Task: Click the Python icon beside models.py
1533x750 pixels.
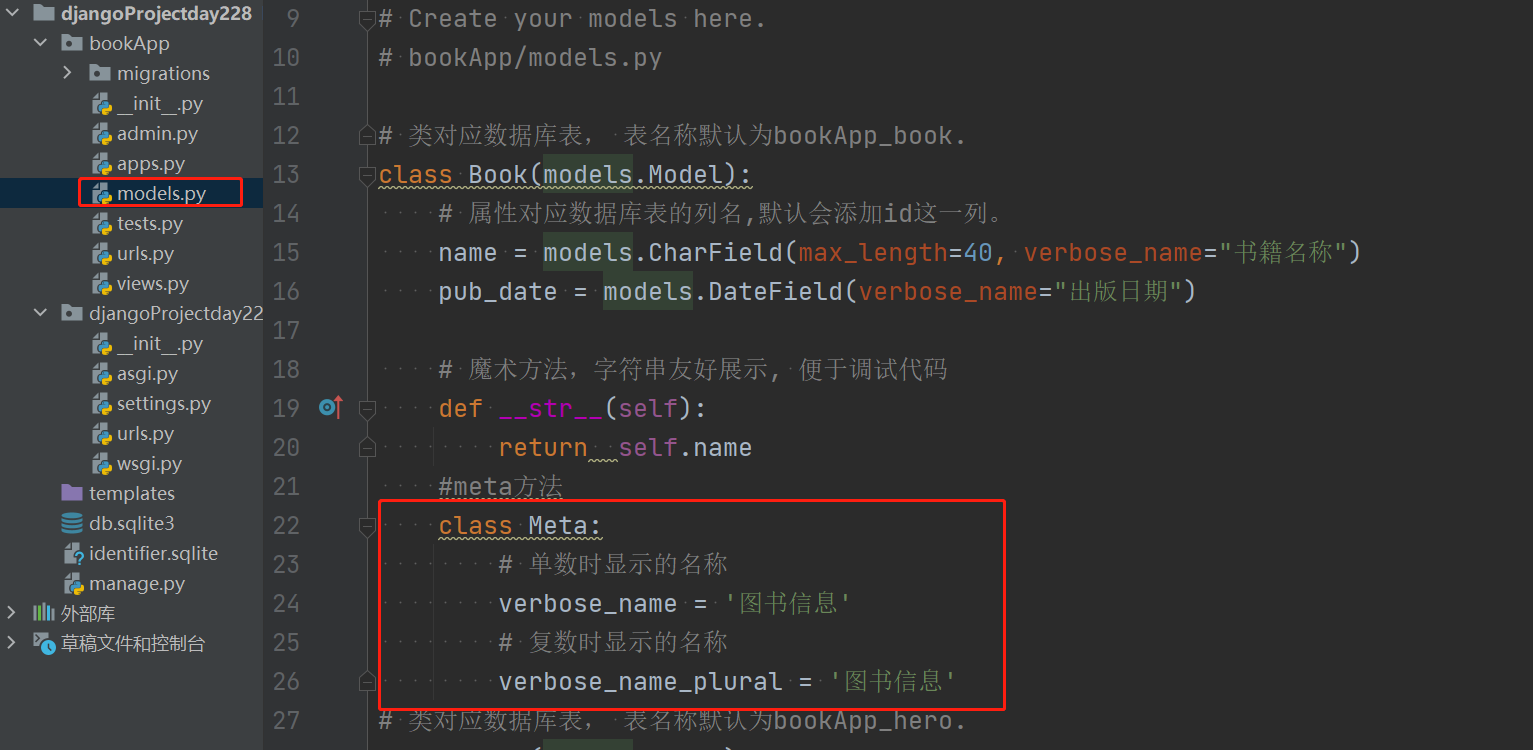Action: [101, 194]
